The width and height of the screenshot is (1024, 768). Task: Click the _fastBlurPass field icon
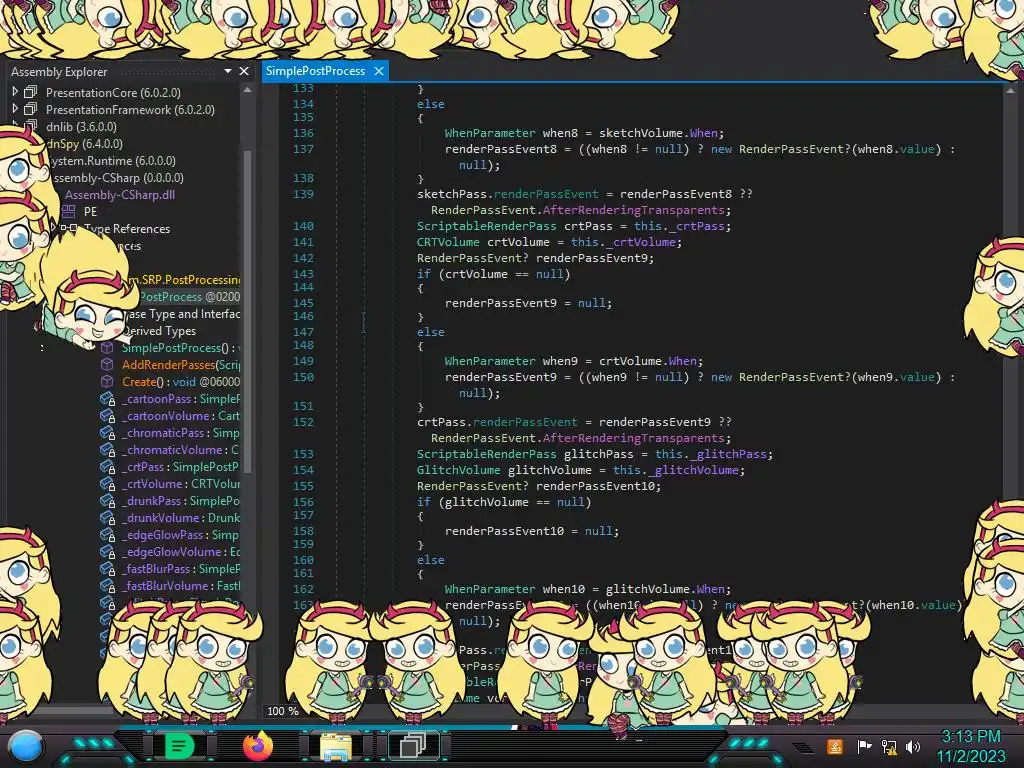pos(107,568)
